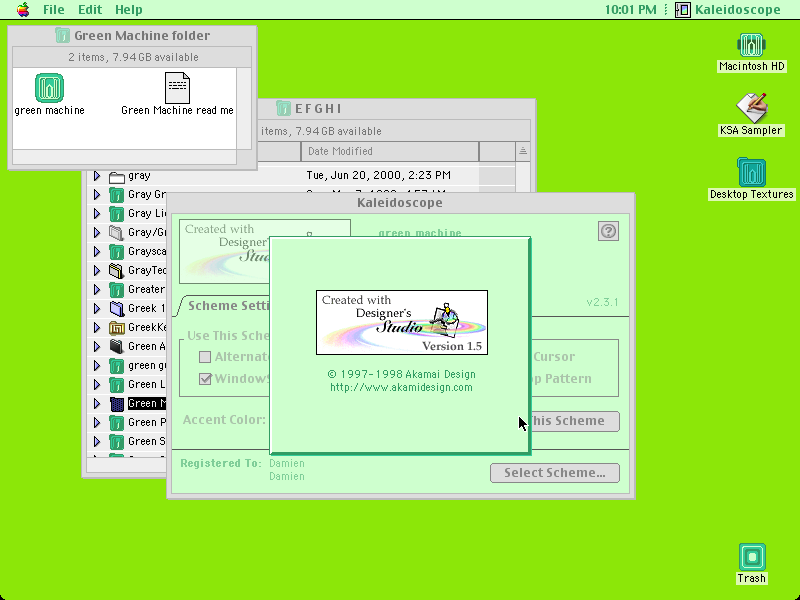Click the "2 items, 7.94 GB available" text

pyautogui.click(x=133, y=57)
